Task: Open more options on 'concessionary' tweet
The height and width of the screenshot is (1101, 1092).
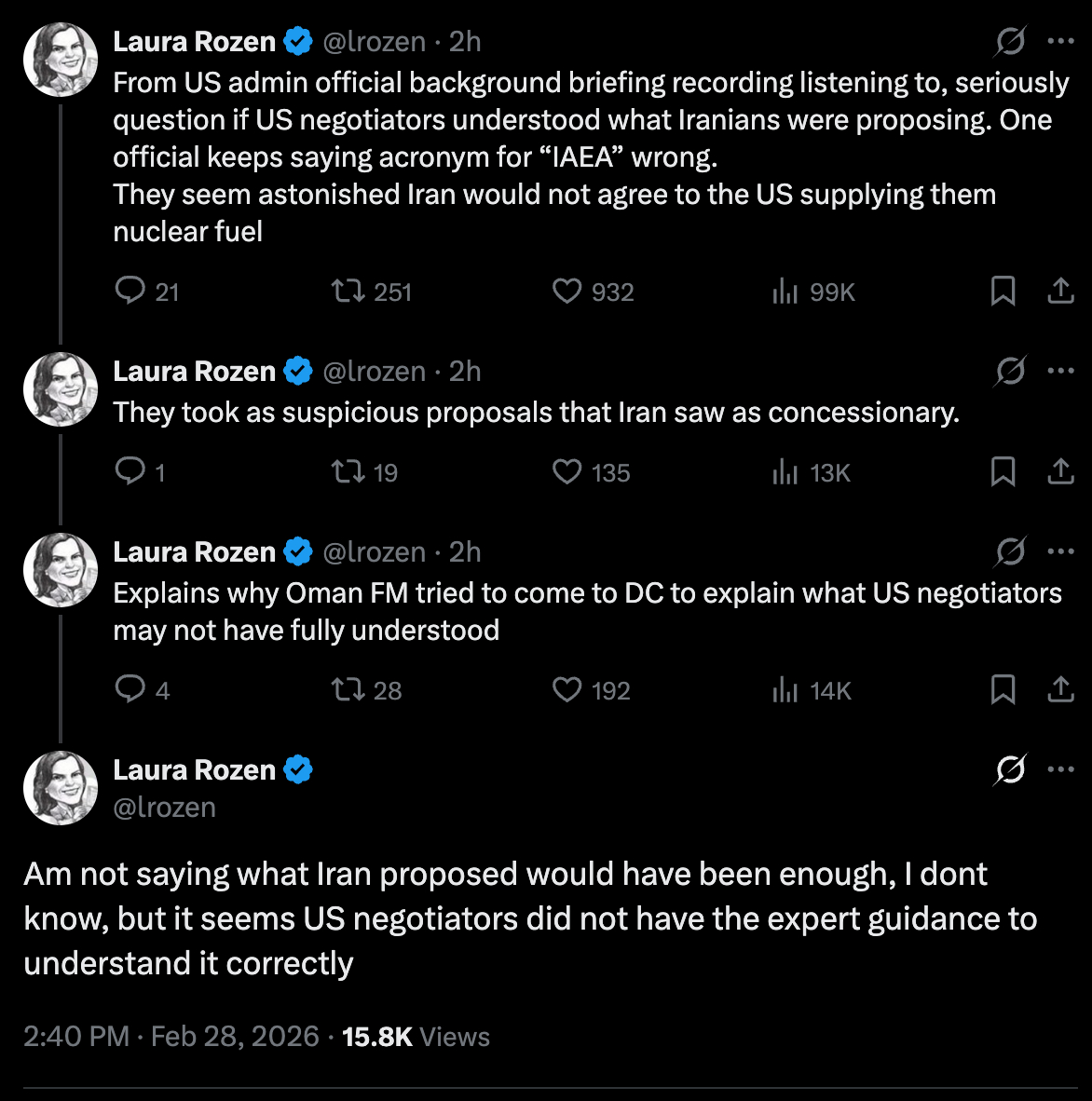Action: tap(1060, 371)
